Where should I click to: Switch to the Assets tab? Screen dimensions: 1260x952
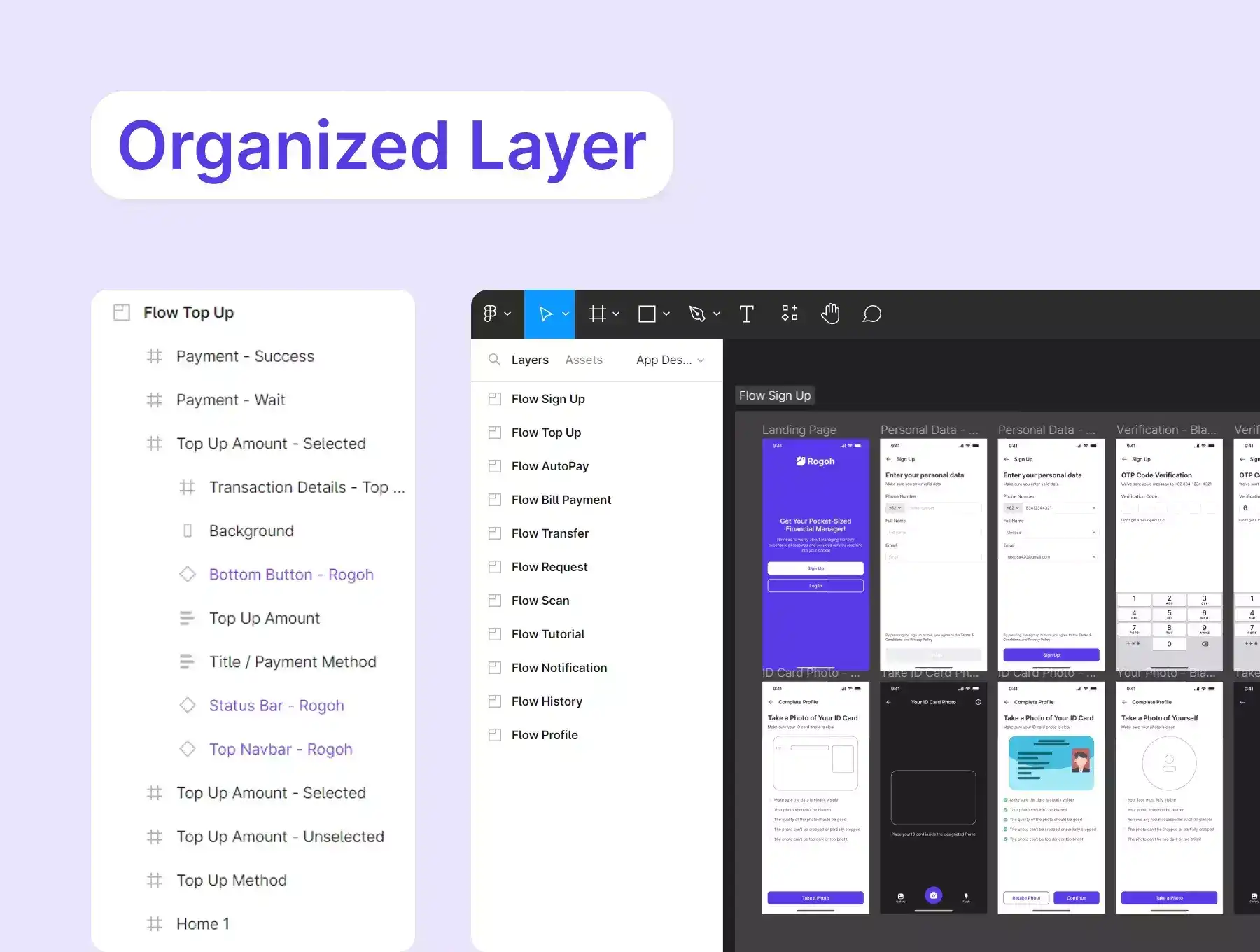583,360
